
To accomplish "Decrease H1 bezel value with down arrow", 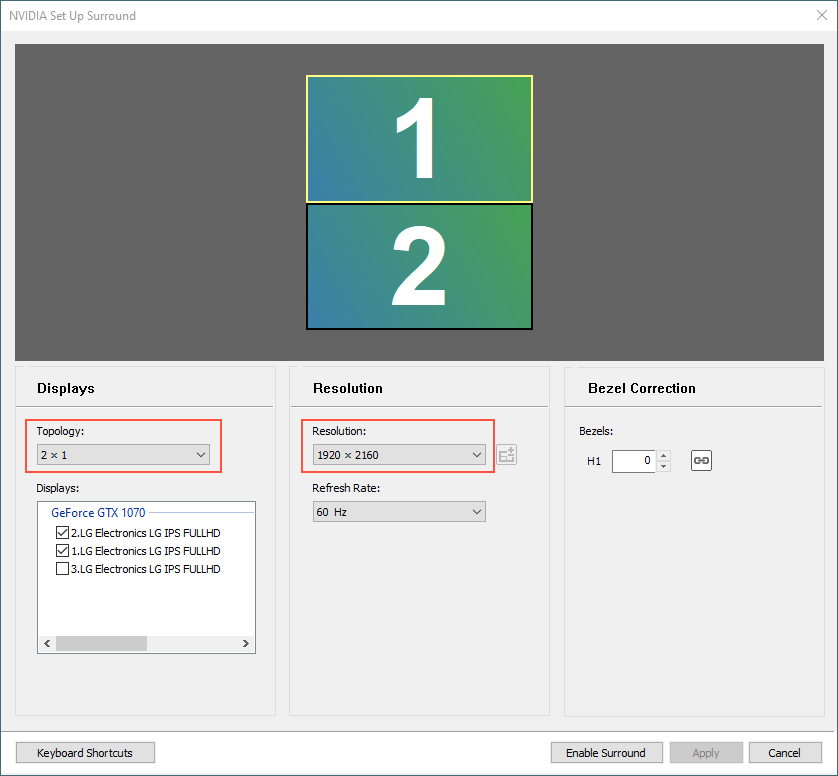I will [663, 467].
